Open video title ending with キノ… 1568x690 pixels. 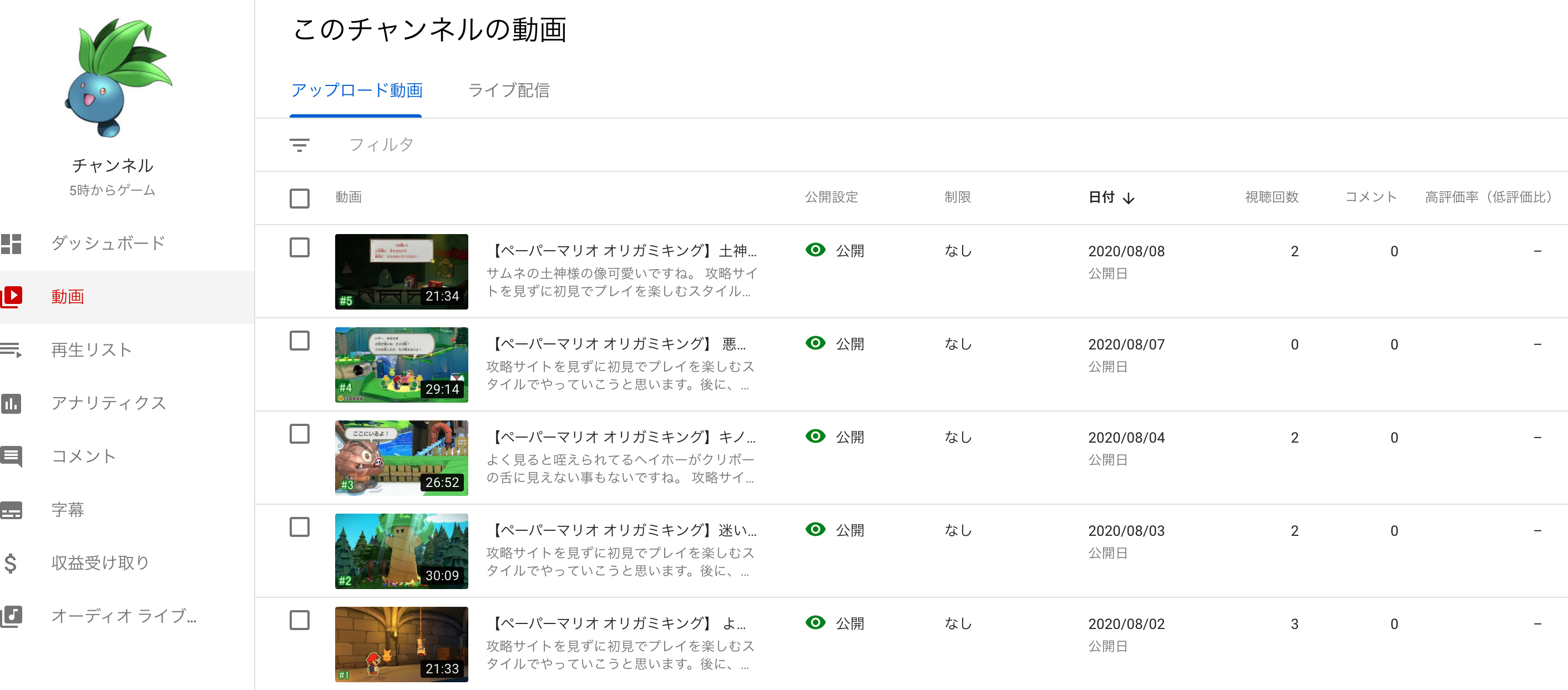pos(622,437)
